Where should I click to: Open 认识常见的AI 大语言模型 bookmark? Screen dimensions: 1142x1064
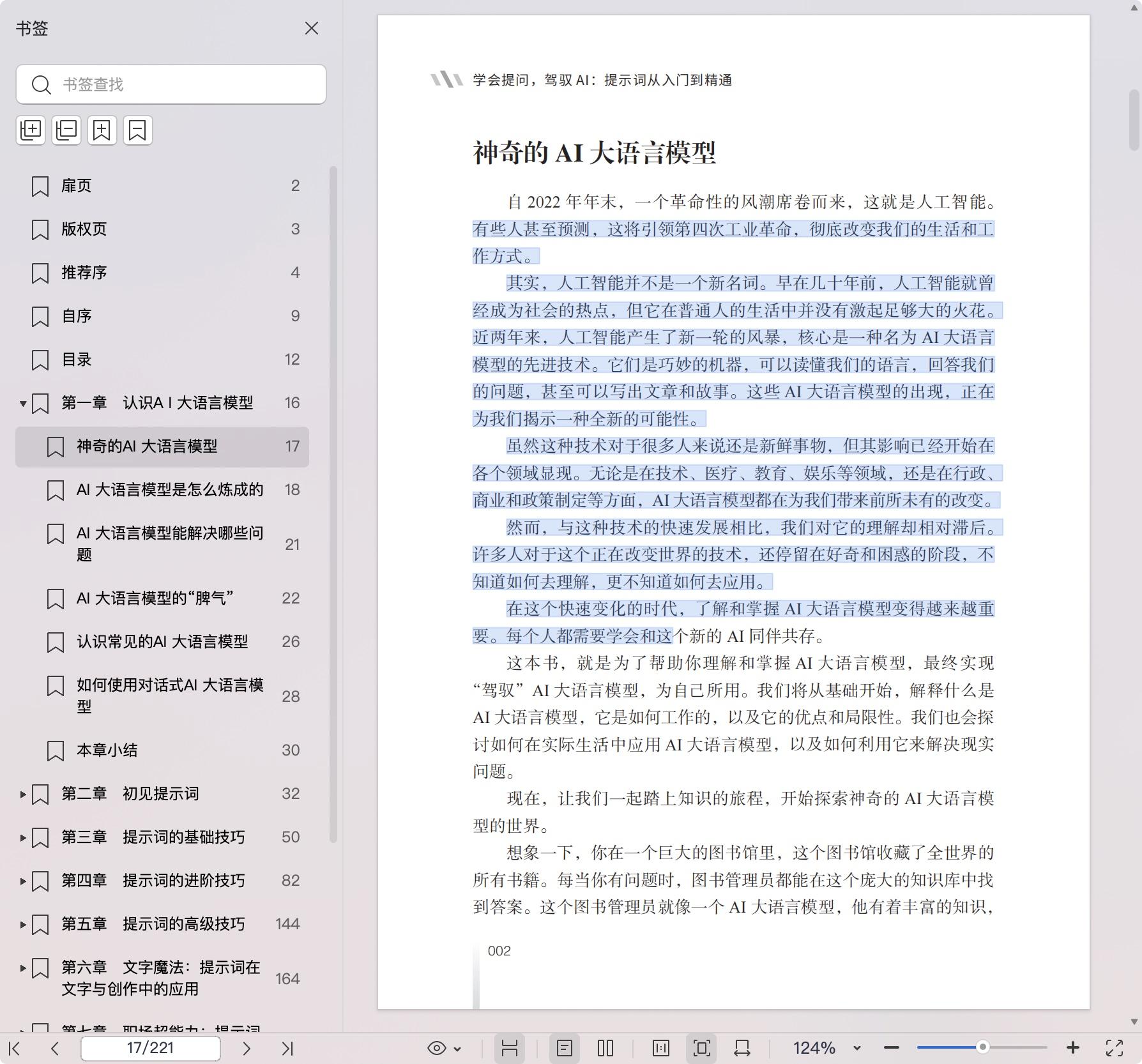(162, 642)
